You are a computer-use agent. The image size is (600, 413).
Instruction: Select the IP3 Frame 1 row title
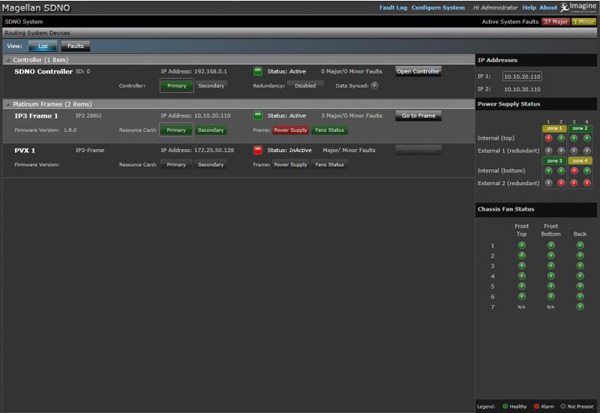tap(36, 116)
